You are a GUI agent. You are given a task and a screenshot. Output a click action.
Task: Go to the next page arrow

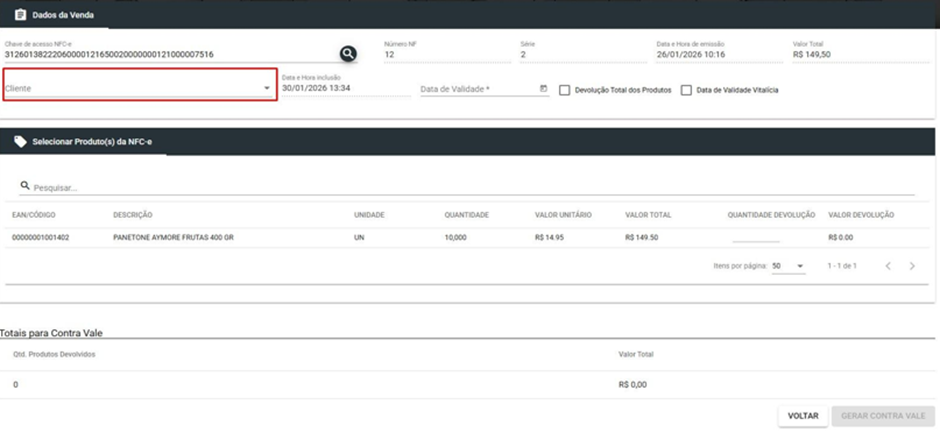pos(912,266)
